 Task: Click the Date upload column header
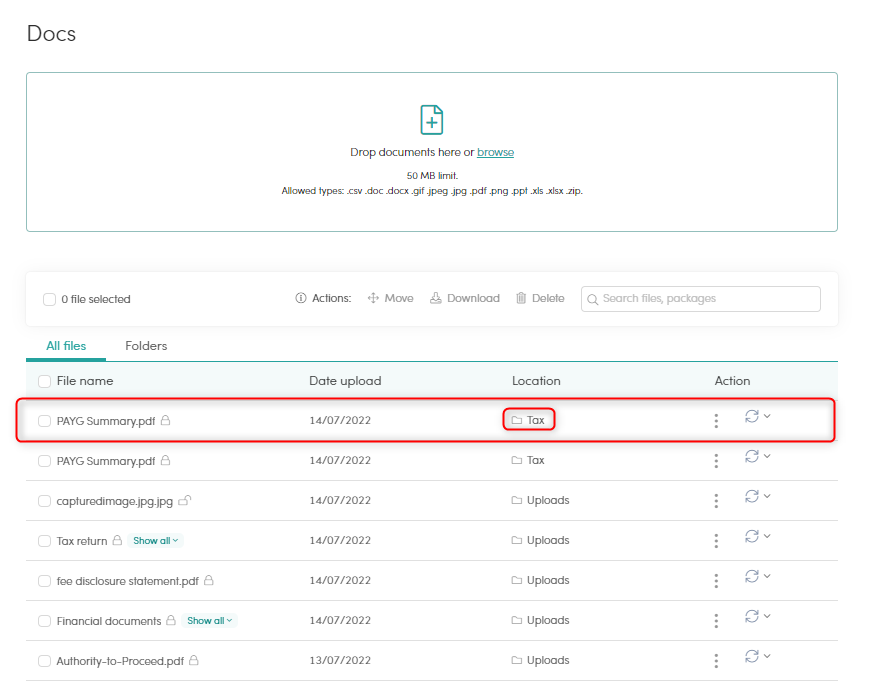coord(345,381)
